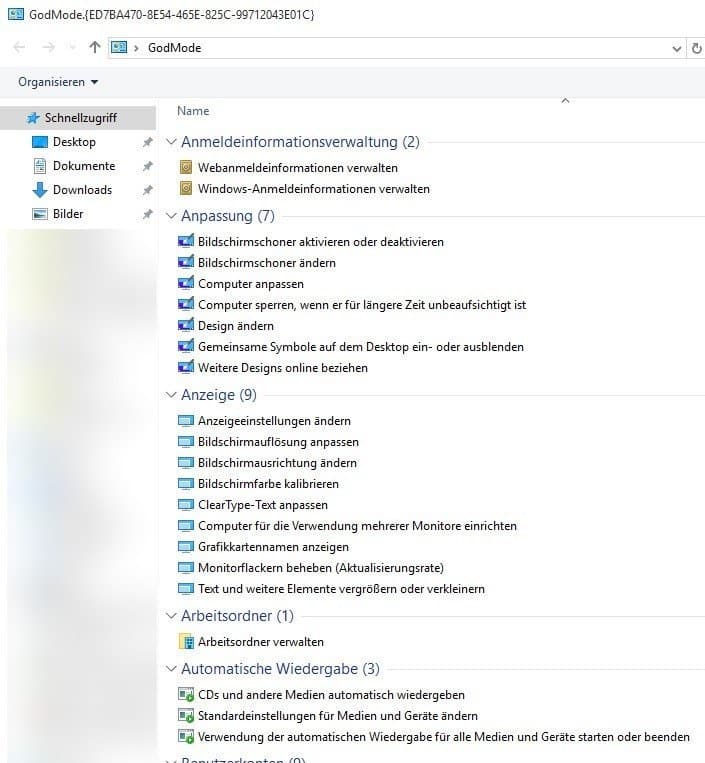Open the recent locations dropdown arrow
The width and height of the screenshot is (705, 763).
72,47
